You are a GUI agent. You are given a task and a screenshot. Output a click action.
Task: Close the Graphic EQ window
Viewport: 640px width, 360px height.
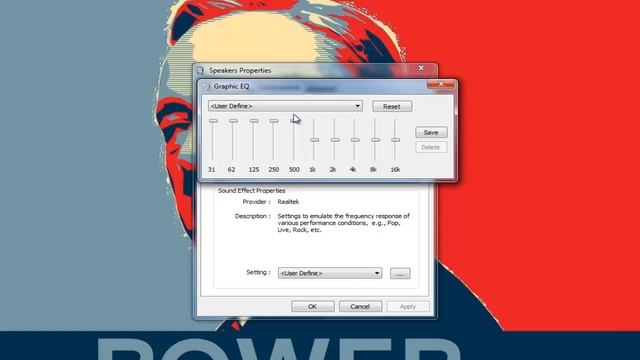pyautogui.click(x=440, y=84)
